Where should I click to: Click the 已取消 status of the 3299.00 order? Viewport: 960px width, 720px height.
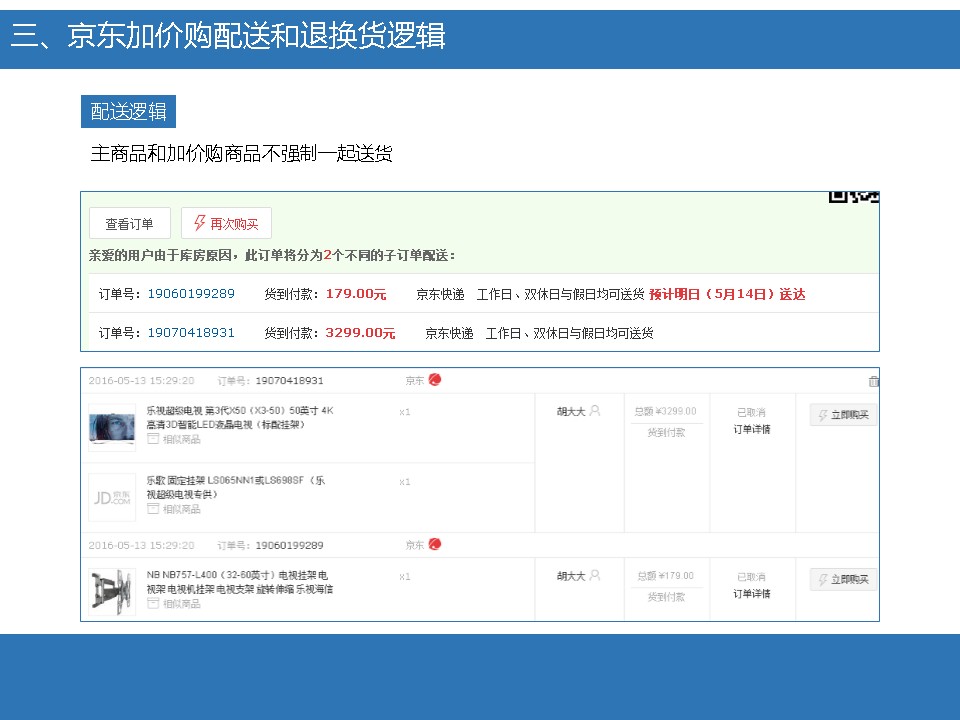pyautogui.click(x=751, y=413)
